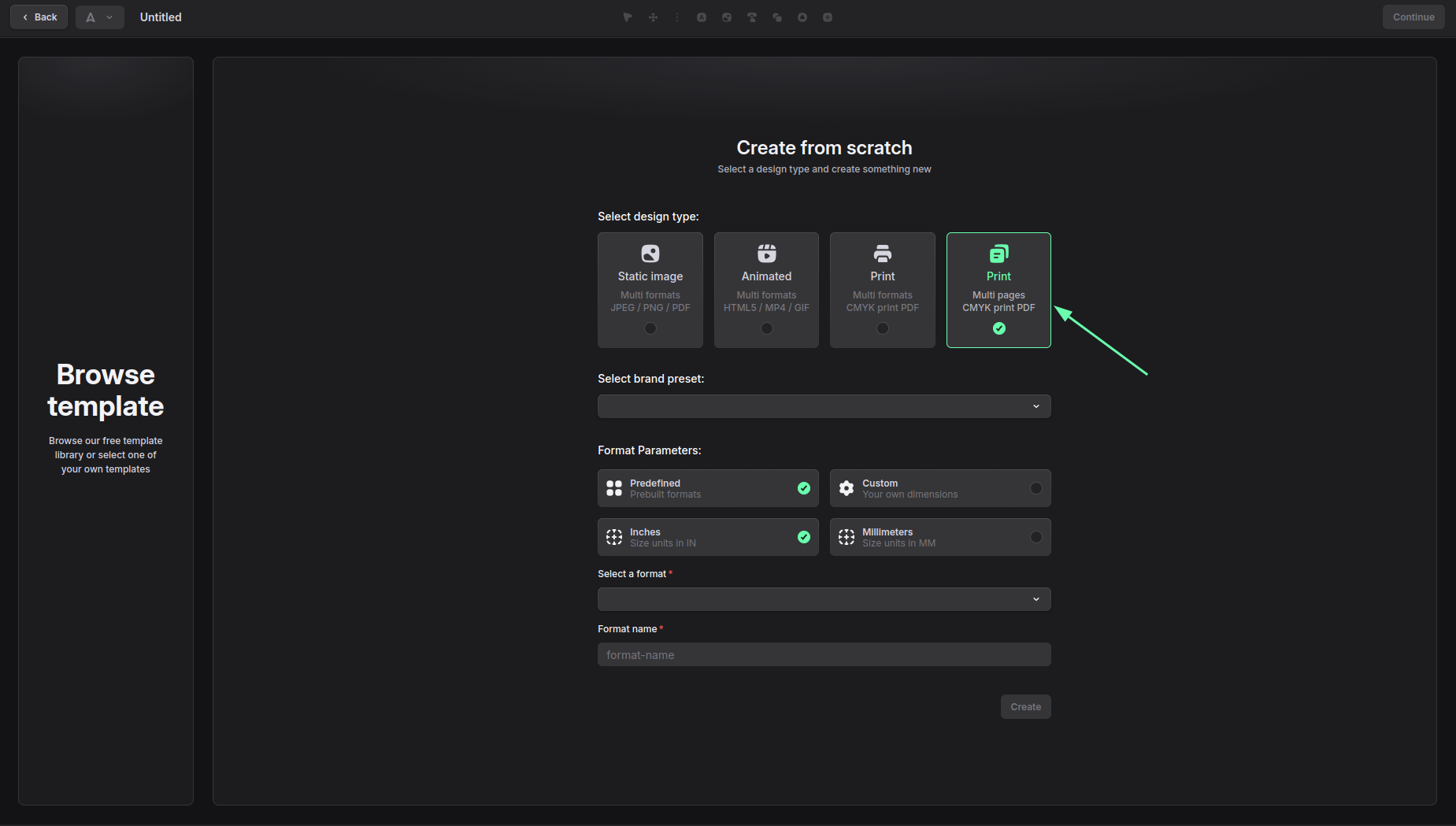This screenshot has height=826, width=1456.
Task: Click the Predefined four-dots icon
Action: pos(614,488)
